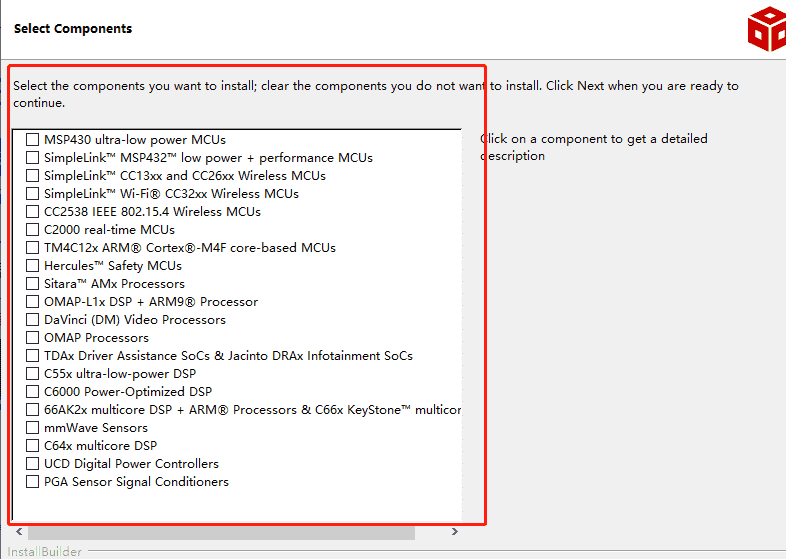786x559 pixels.
Task: Enable C55x ultra-low-power DSP checkbox
Action: click(x=33, y=374)
